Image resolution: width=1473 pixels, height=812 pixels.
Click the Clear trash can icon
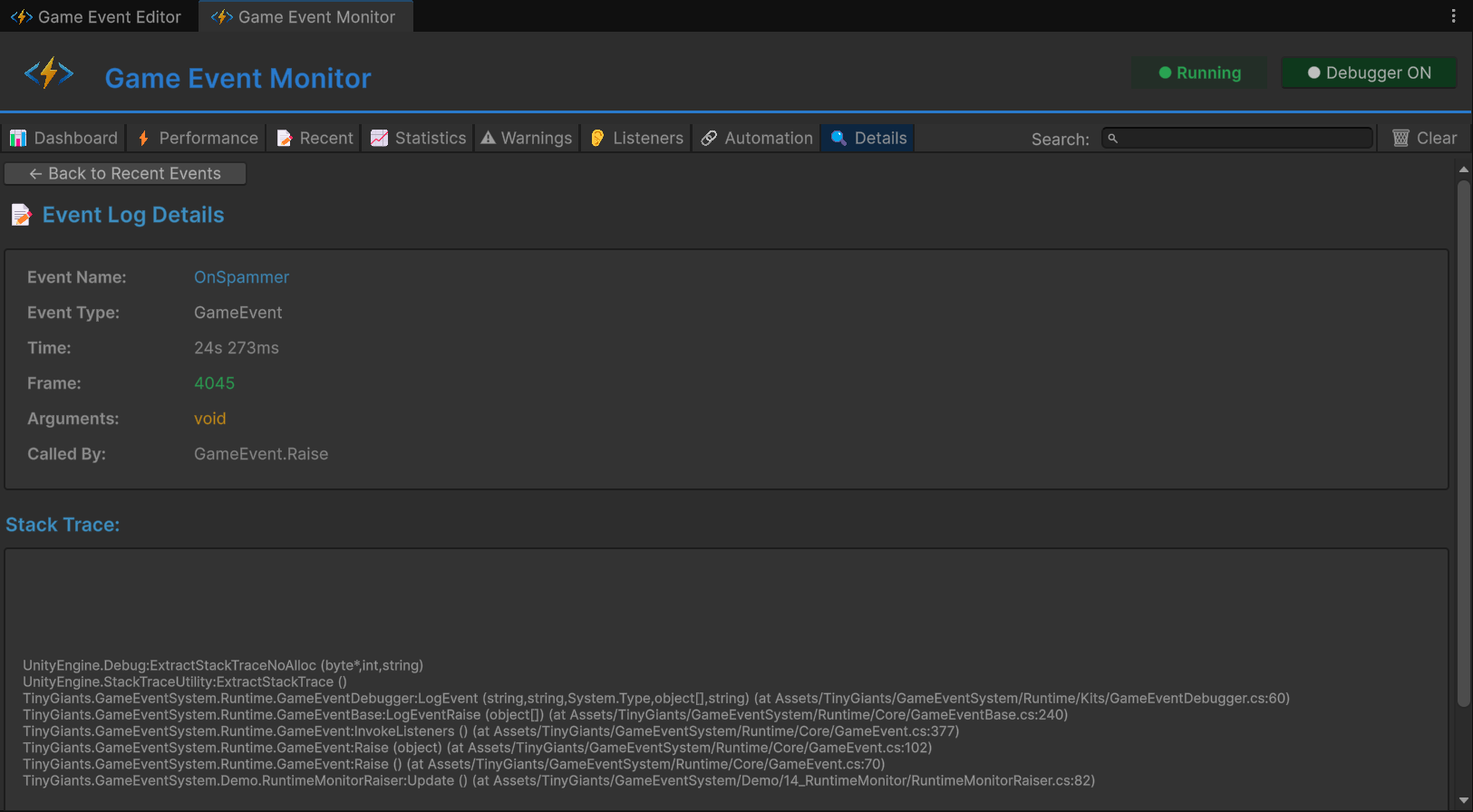(1400, 138)
